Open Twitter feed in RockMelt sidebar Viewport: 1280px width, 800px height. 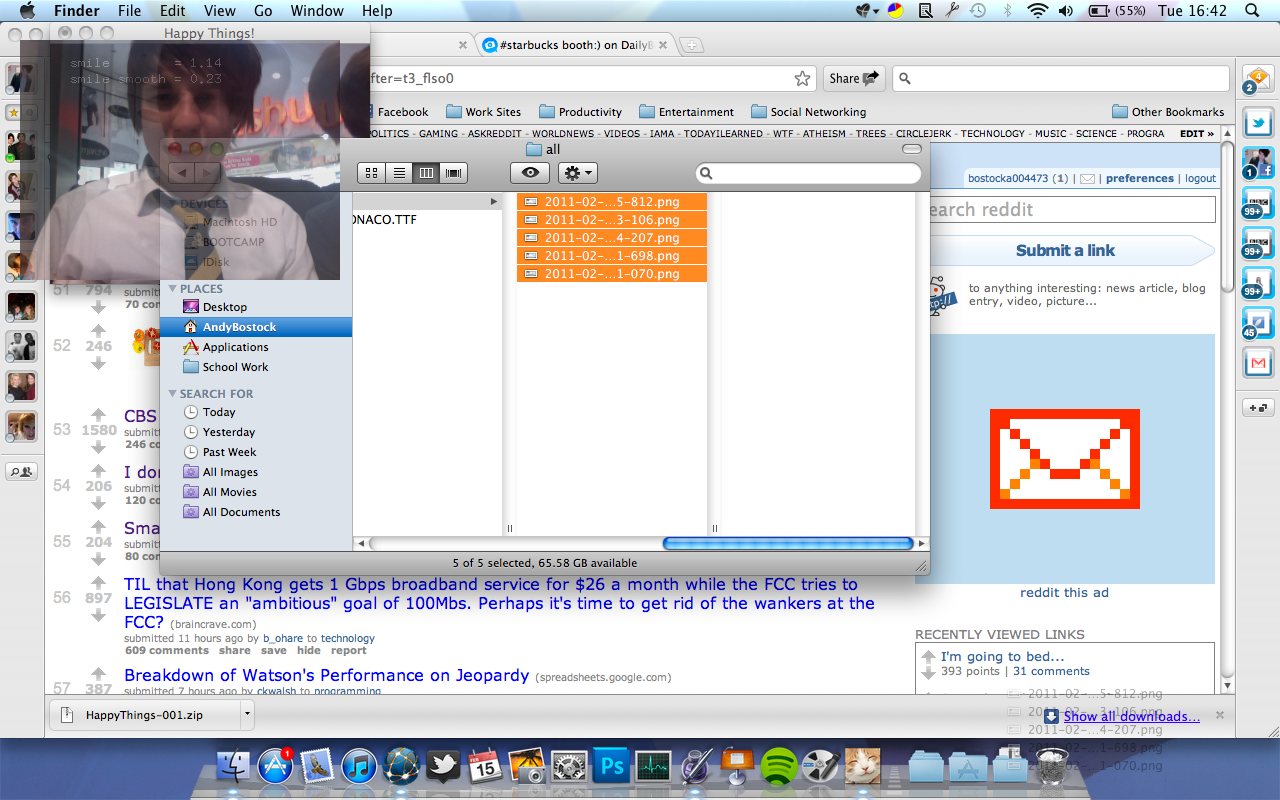tap(1257, 122)
